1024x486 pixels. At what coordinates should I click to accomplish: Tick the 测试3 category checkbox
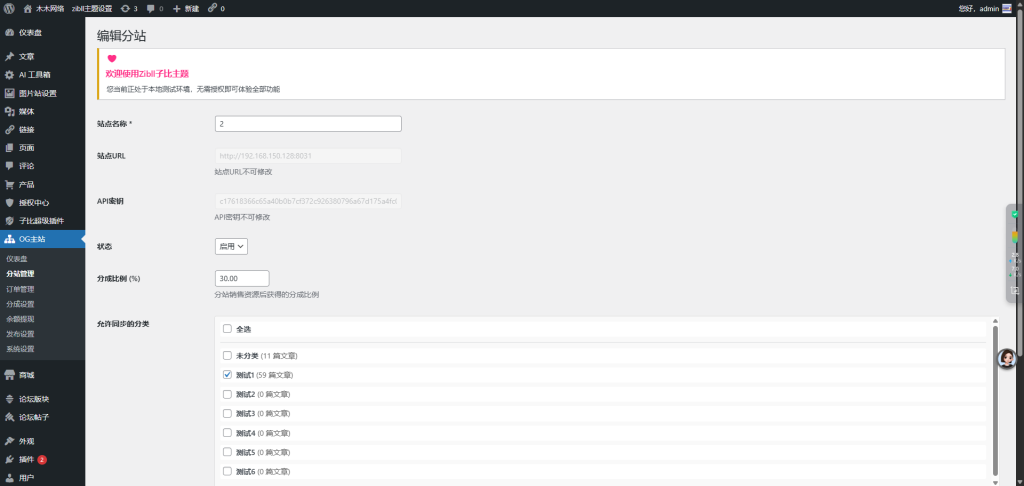pos(227,413)
